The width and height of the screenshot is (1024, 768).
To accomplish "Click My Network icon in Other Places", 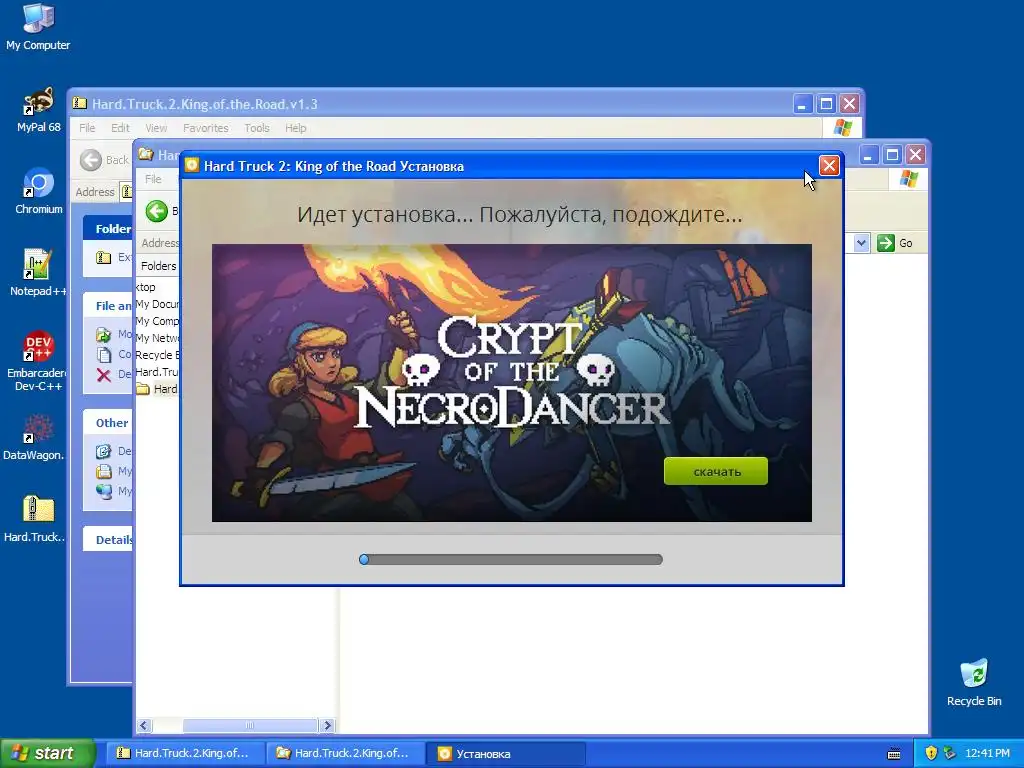I will pos(104,491).
